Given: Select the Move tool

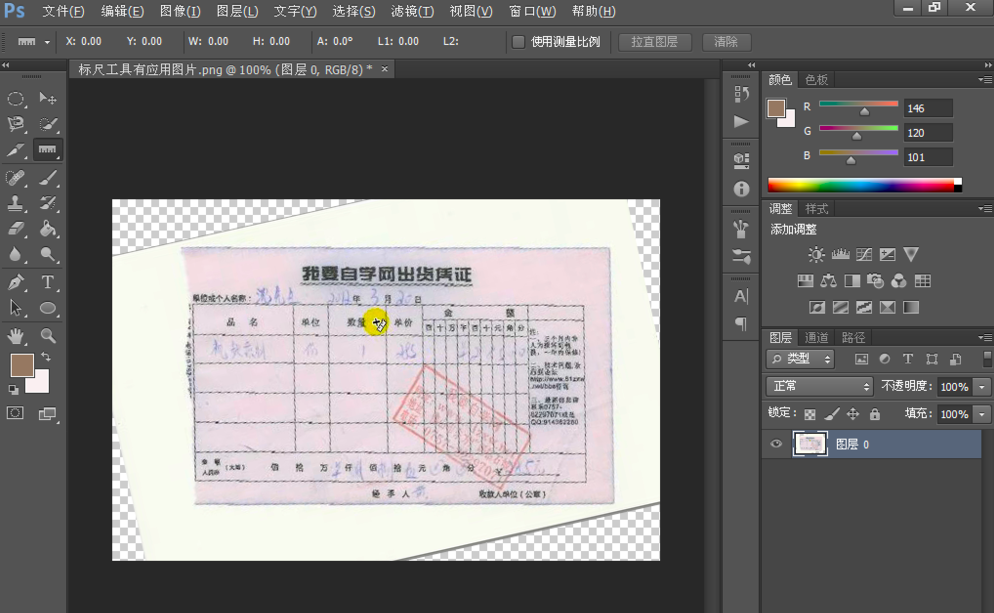Looking at the screenshot, I should 47,97.
